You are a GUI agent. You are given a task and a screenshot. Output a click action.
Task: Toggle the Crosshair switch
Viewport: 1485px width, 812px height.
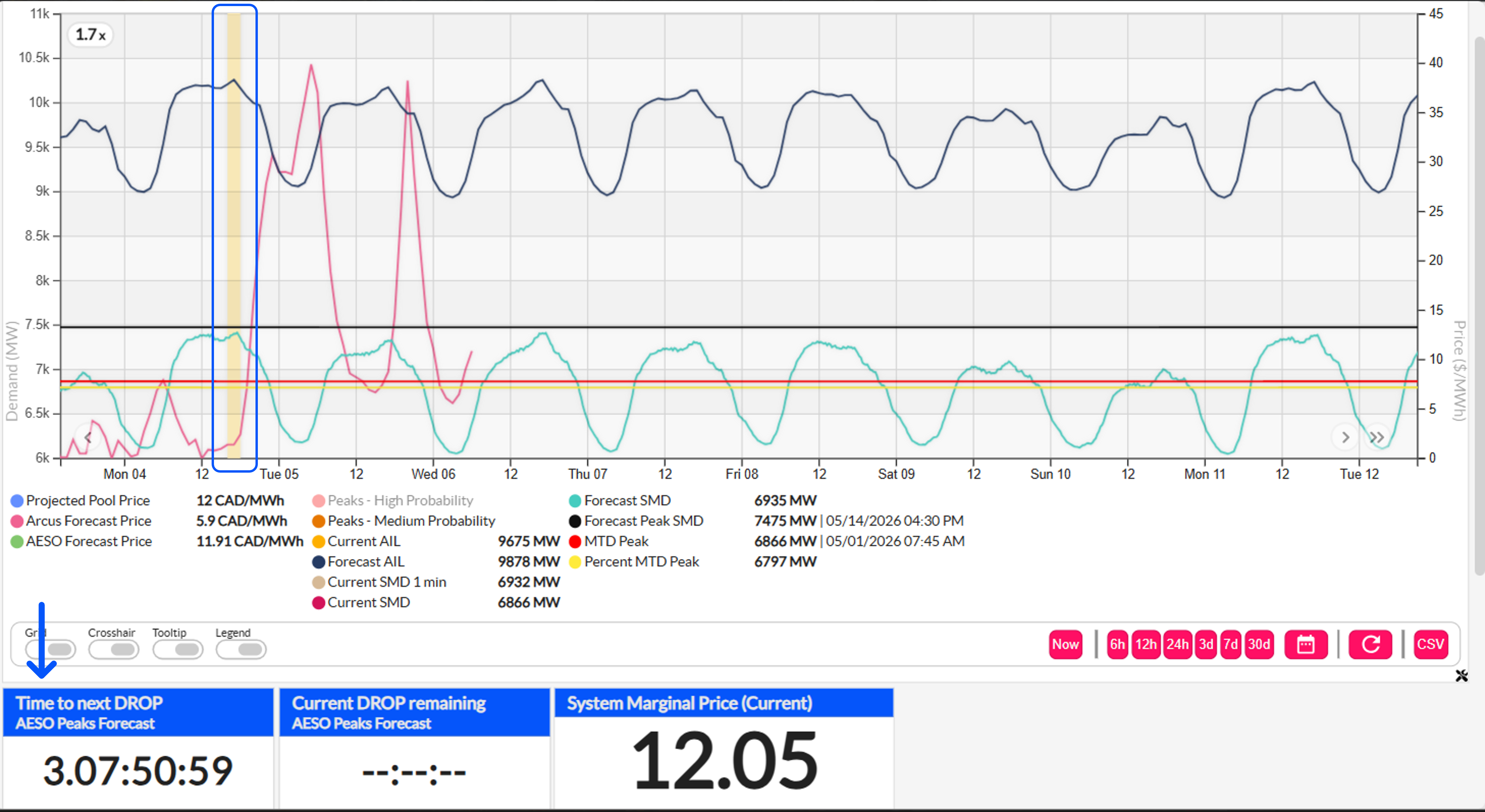click(113, 649)
